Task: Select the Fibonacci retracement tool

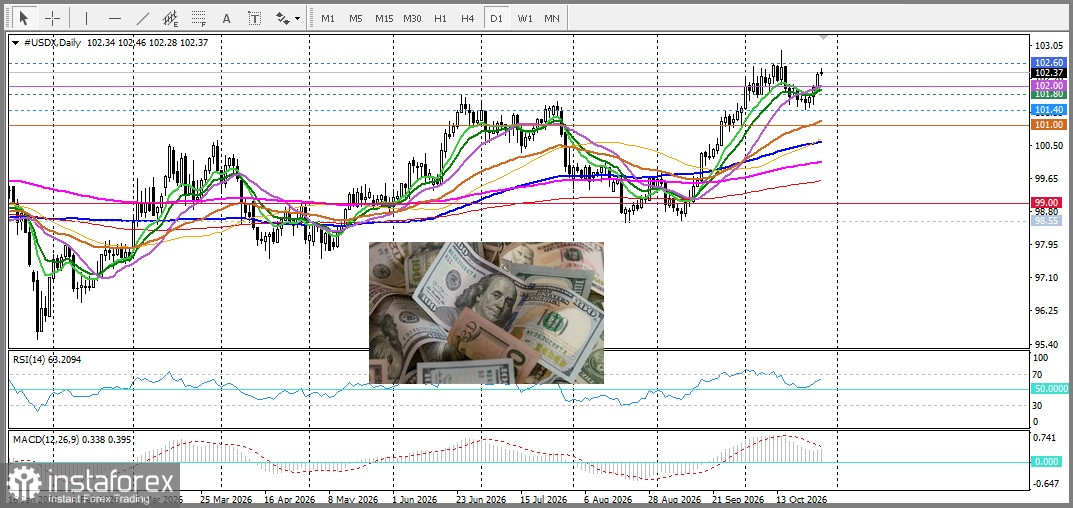Action: click(x=199, y=18)
